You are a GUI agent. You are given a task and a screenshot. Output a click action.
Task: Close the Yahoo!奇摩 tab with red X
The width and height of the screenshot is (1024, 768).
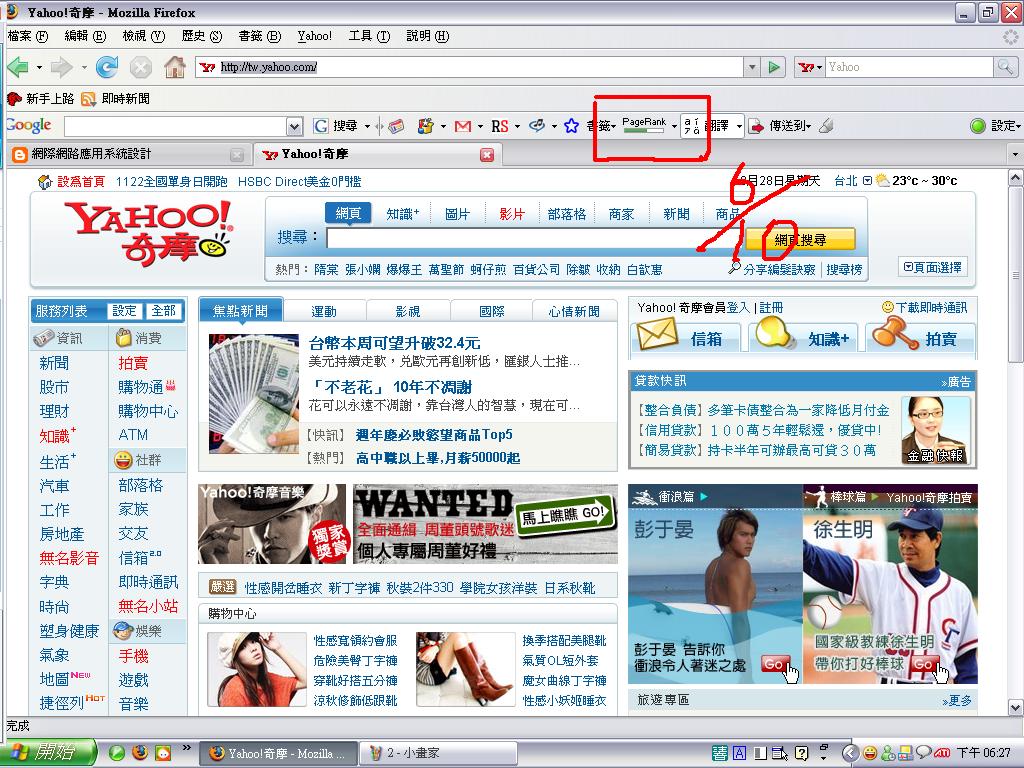tap(487, 155)
